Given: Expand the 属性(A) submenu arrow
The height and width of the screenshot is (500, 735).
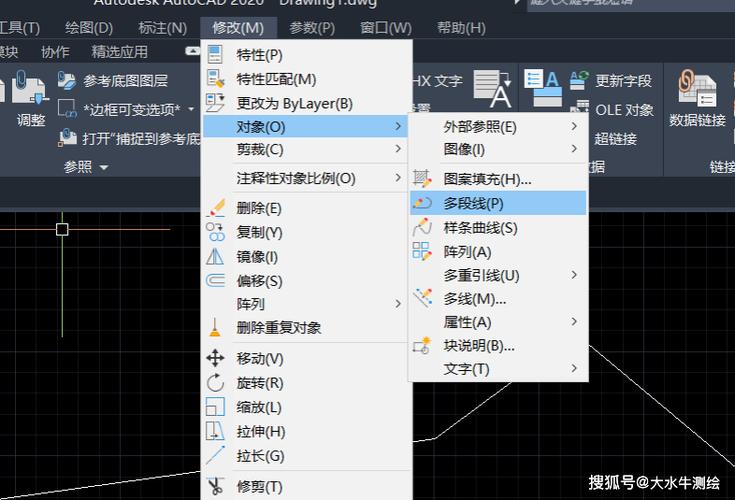Looking at the screenshot, I should tap(574, 321).
